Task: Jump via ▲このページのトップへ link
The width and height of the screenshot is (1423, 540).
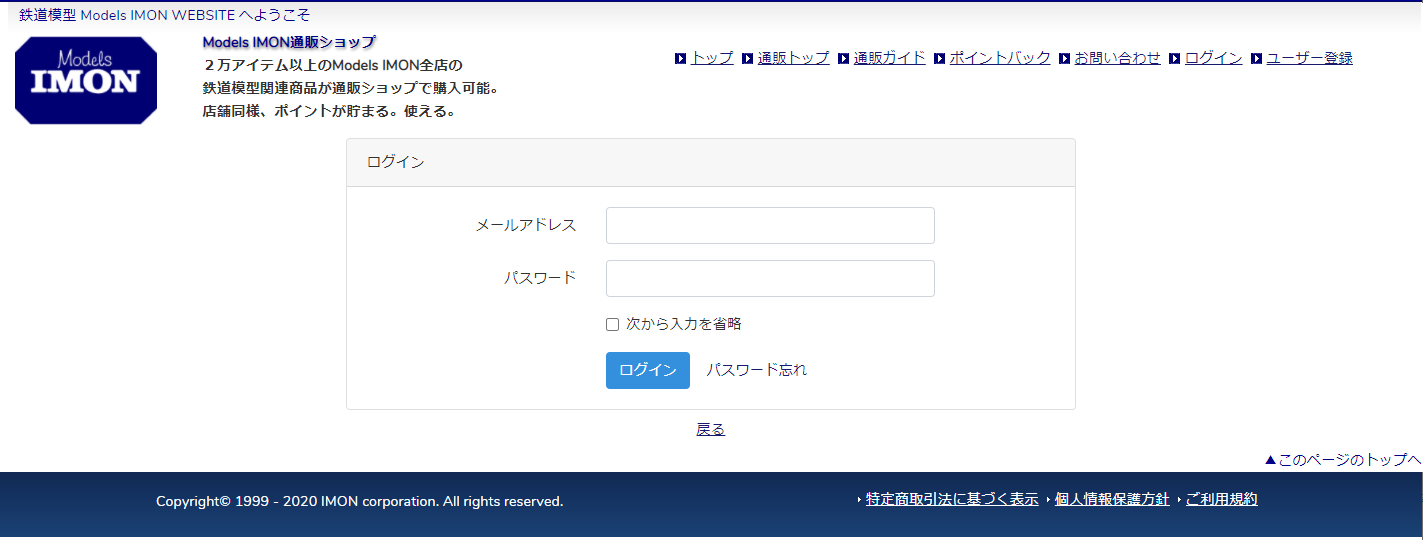Action: 1343,460
